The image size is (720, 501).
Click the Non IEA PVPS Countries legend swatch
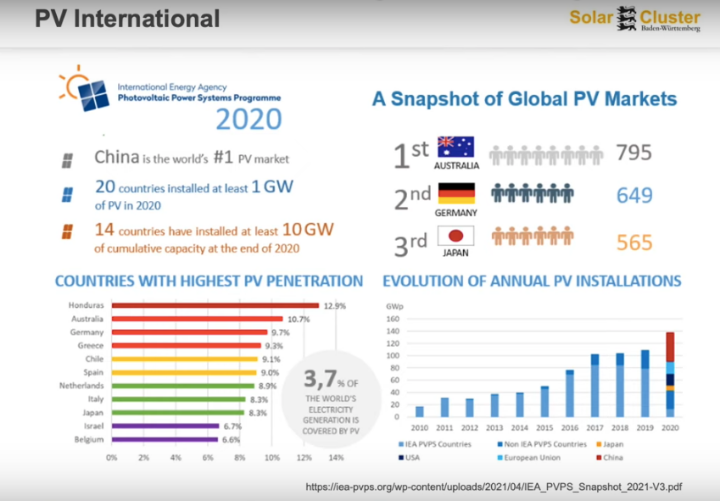[500, 444]
